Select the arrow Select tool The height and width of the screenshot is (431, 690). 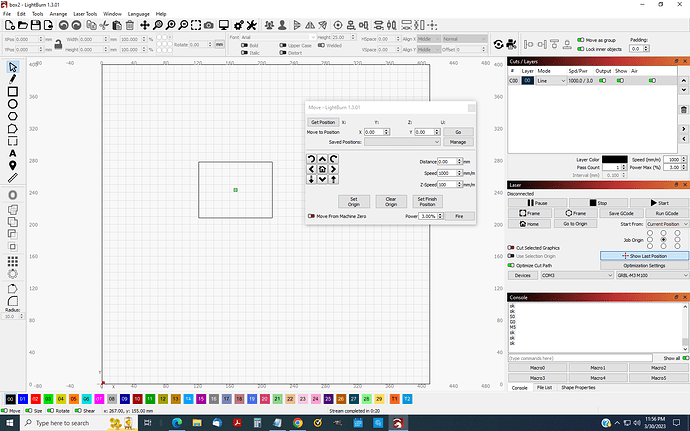point(13,67)
